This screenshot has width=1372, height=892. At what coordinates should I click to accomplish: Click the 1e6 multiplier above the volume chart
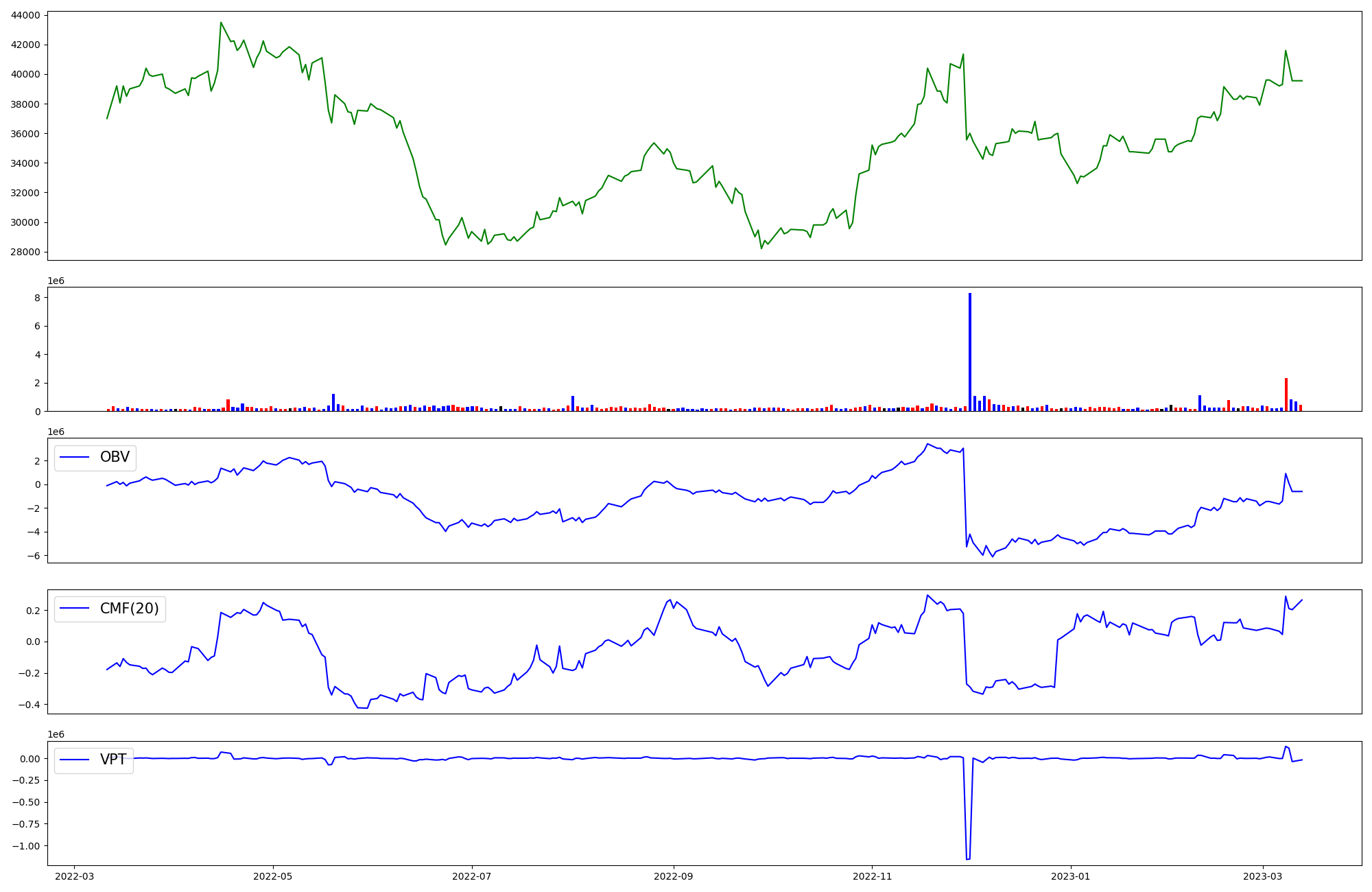coord(56,281)
